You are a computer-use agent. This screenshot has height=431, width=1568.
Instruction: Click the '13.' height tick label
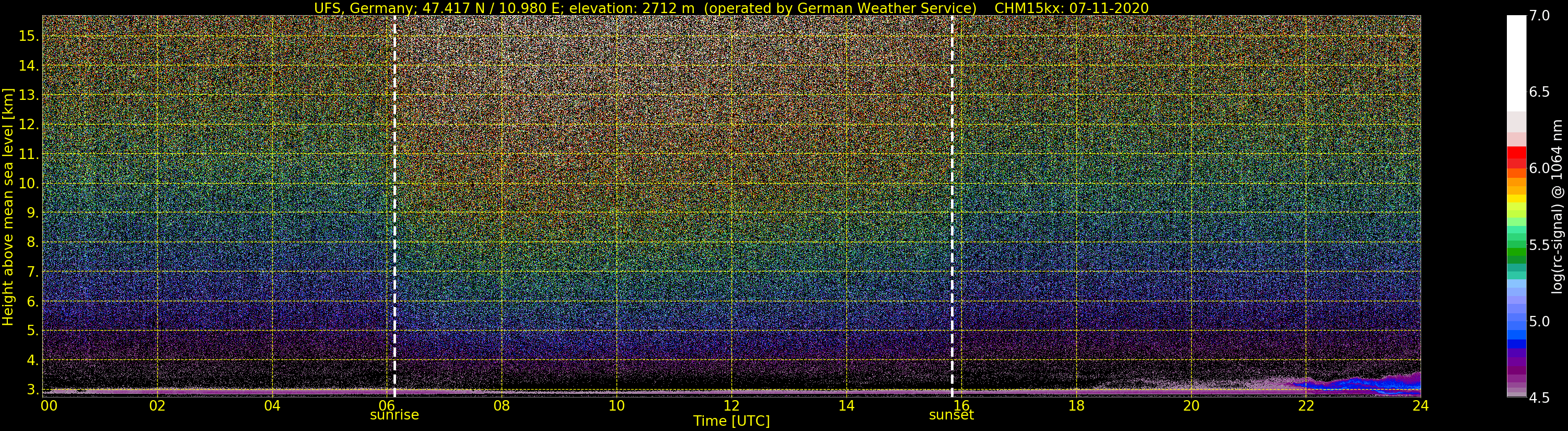28,95
